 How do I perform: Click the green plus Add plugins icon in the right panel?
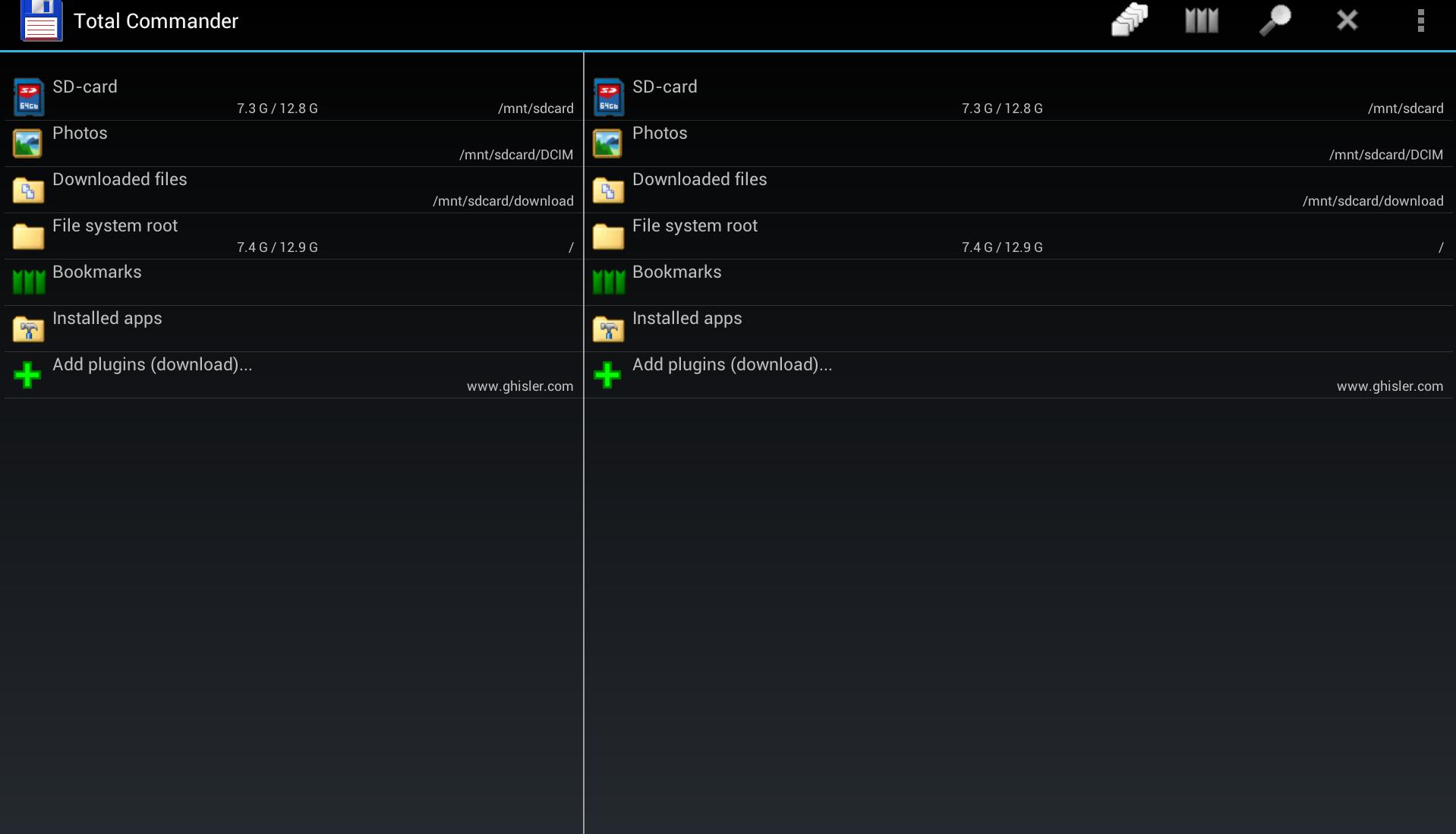click(607, 375)
